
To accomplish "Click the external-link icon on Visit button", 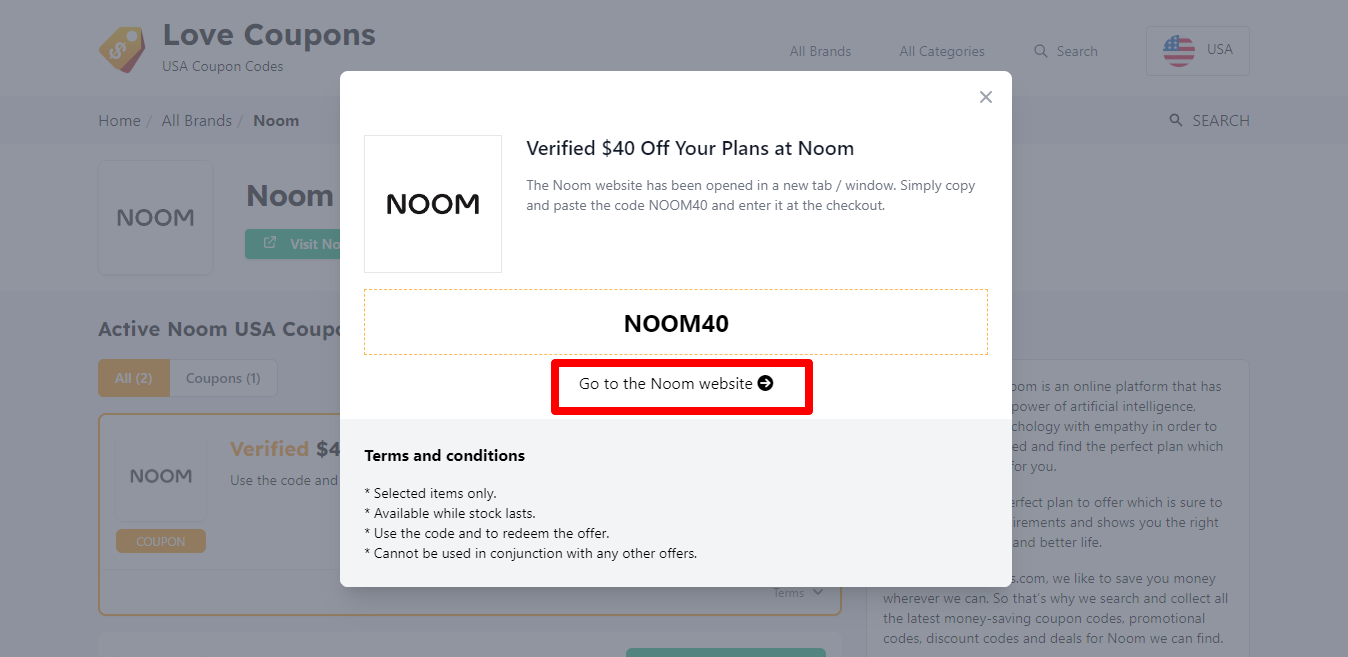I will (270, 244).
